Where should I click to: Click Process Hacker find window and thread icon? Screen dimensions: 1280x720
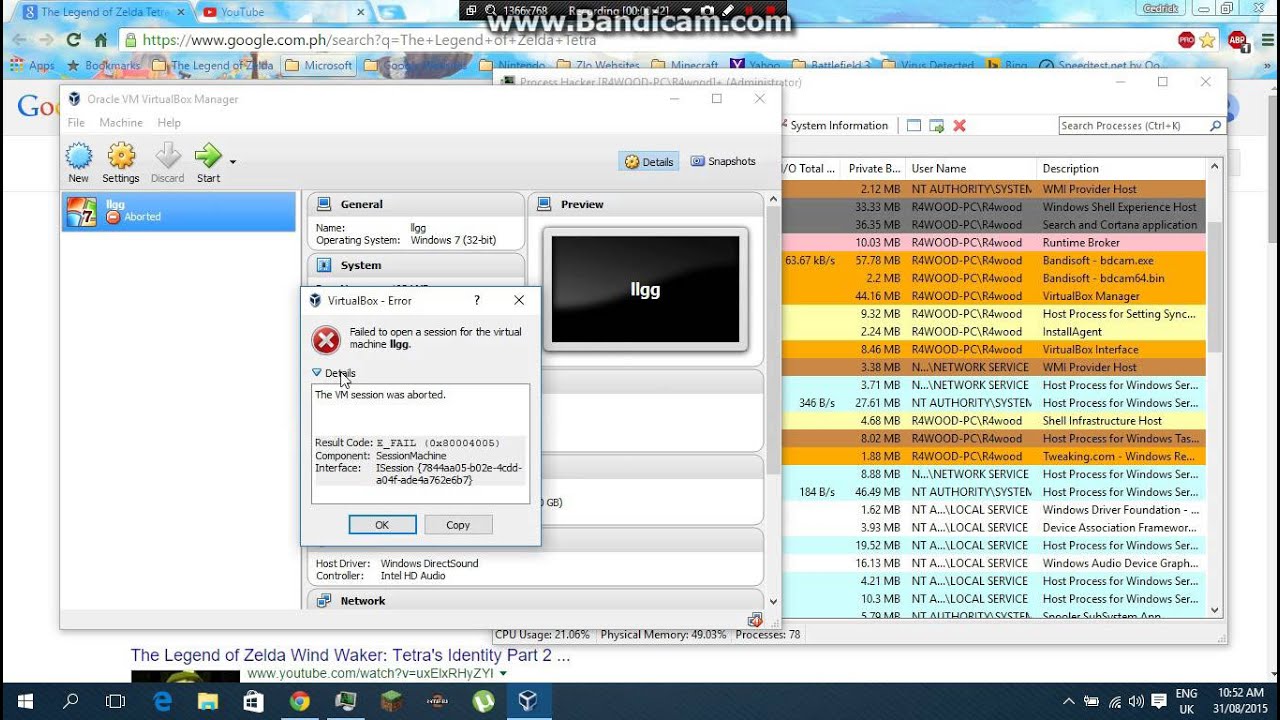click(936, 126)
